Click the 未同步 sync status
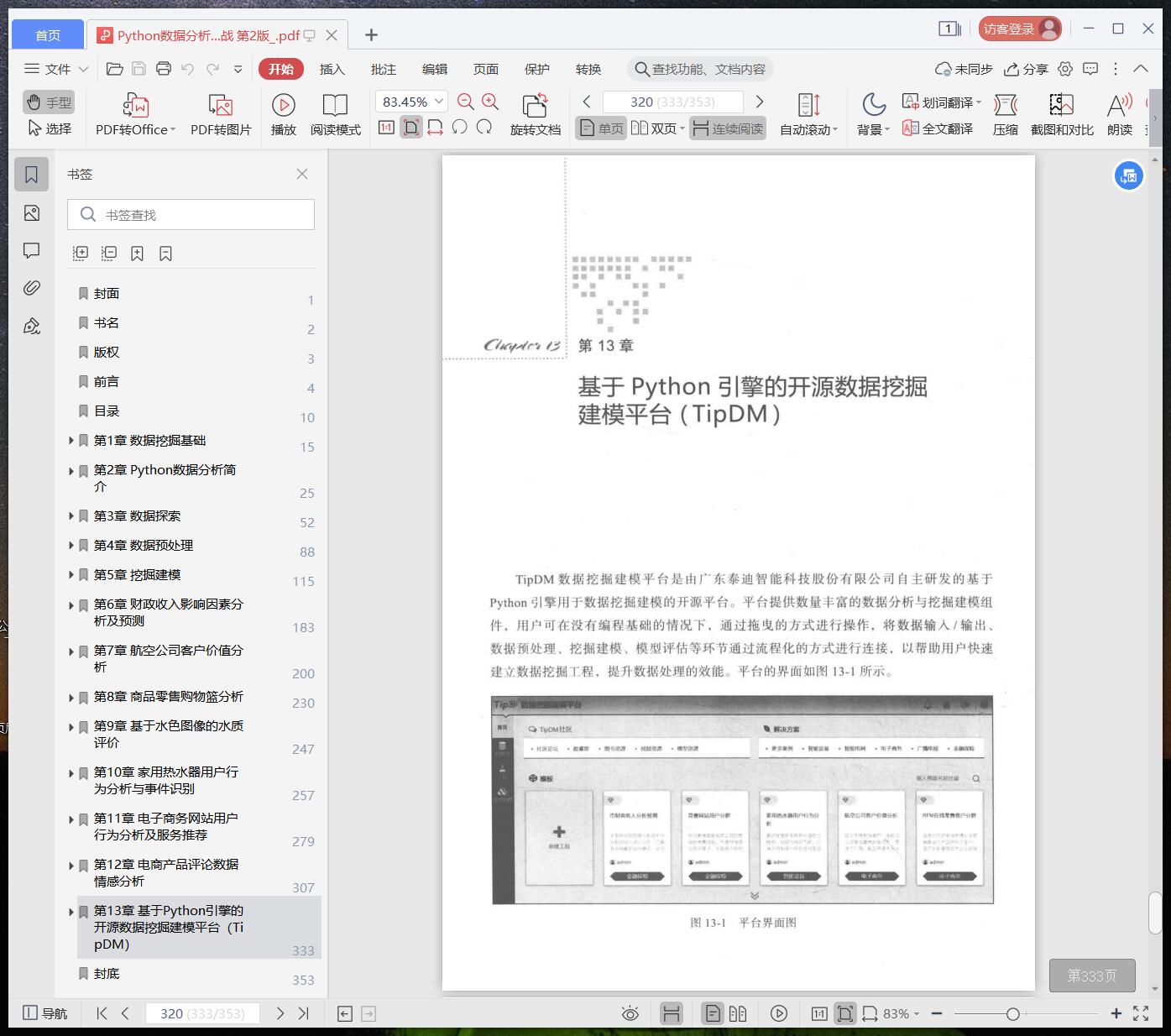 (964, 69)
